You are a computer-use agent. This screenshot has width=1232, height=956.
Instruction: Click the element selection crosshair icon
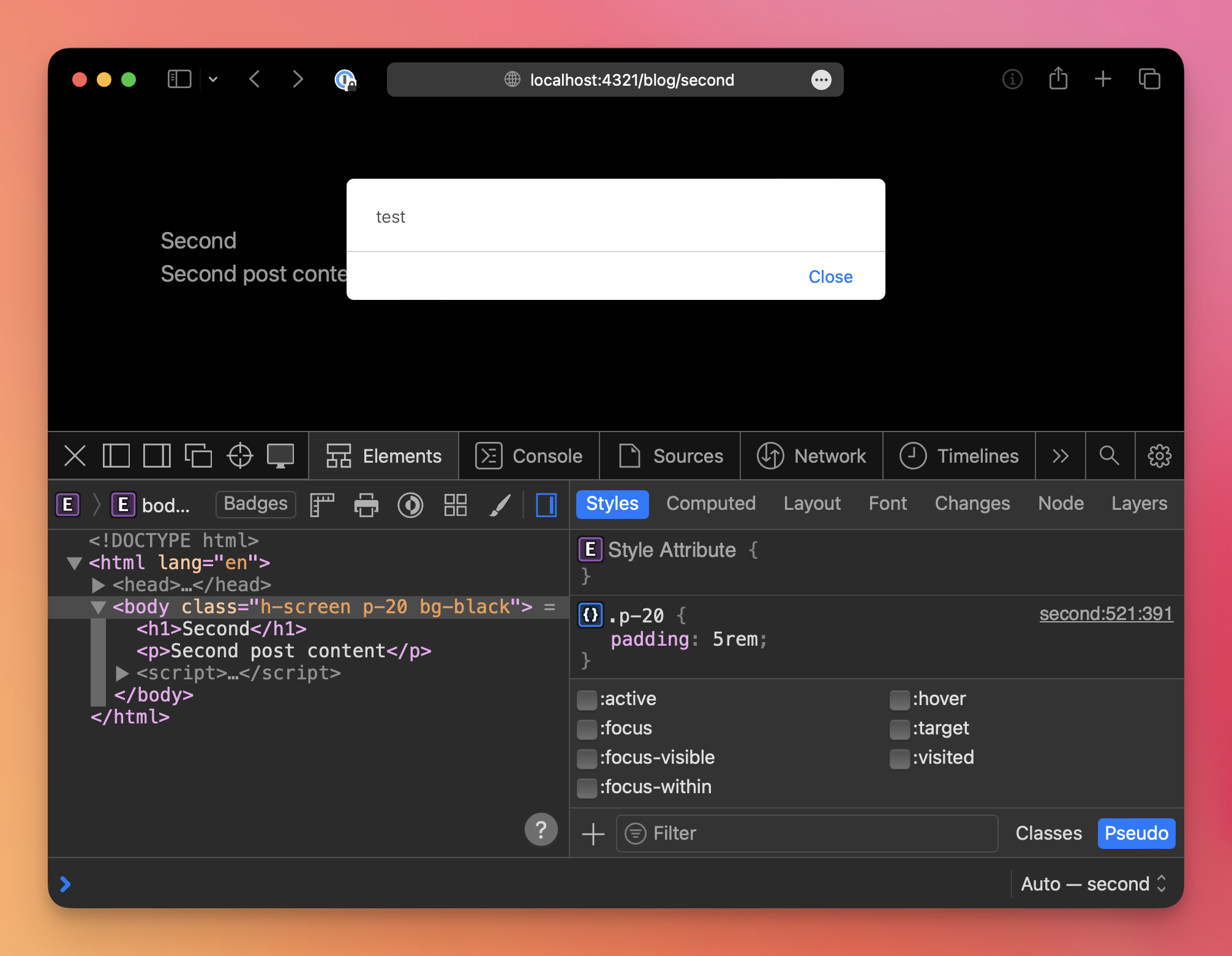coord(240,456)
